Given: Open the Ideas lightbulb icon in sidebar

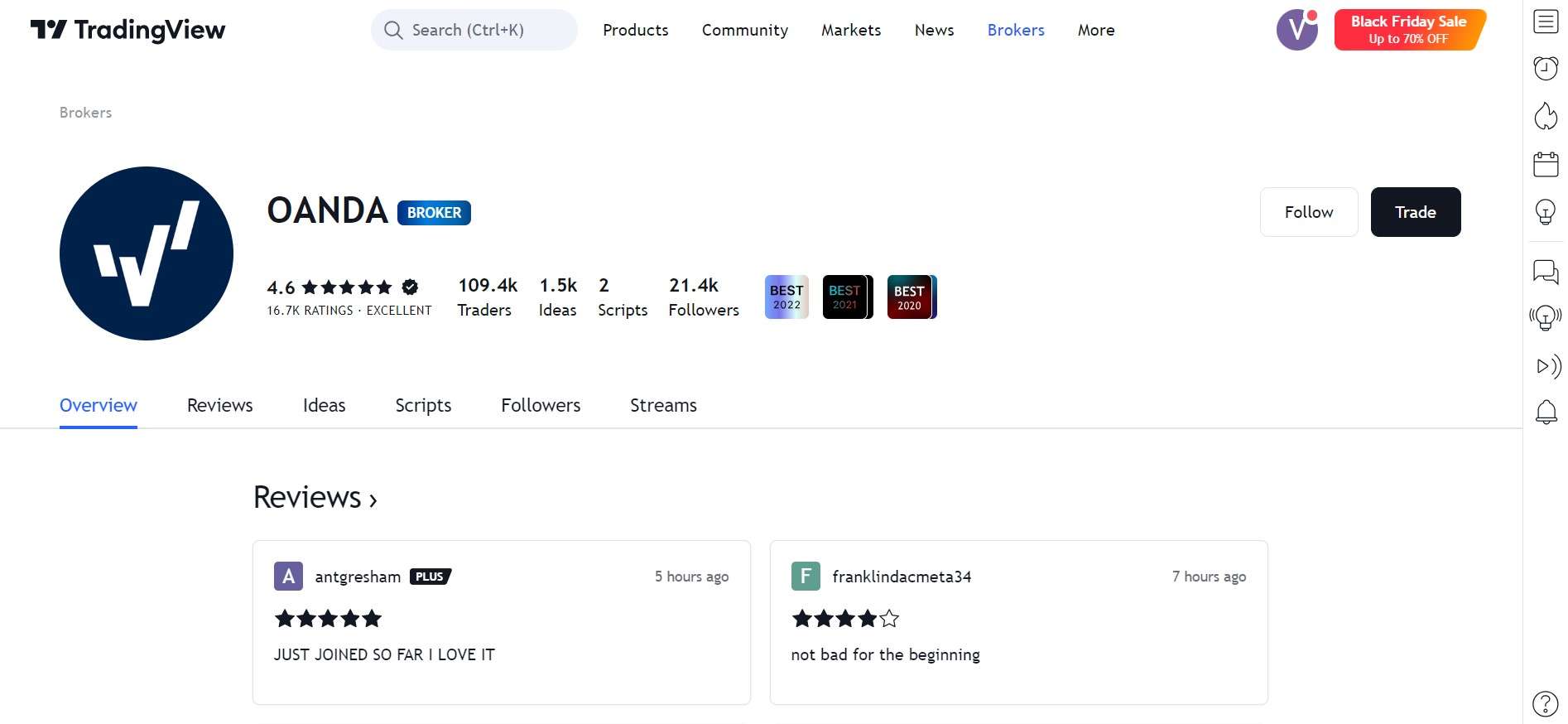Looking at the screenshot, I should (x=1546, y=212).
